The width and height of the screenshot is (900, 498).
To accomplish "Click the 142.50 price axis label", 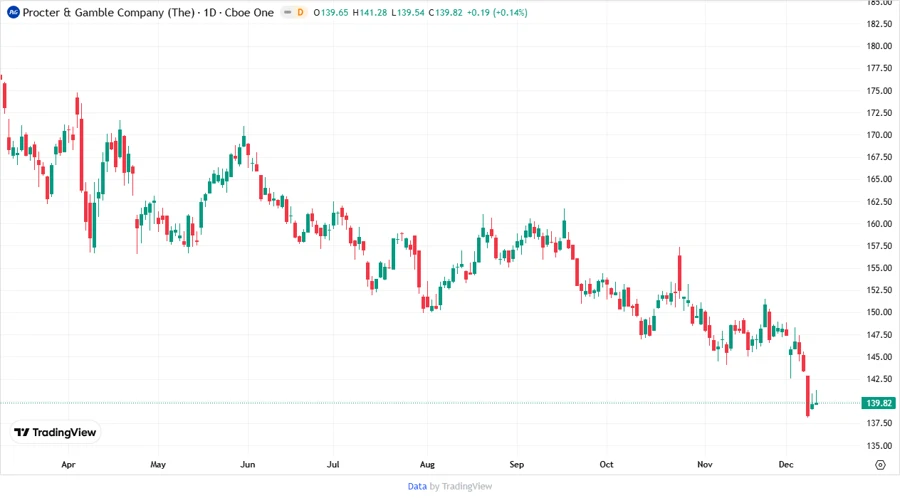I will point(879,379).
